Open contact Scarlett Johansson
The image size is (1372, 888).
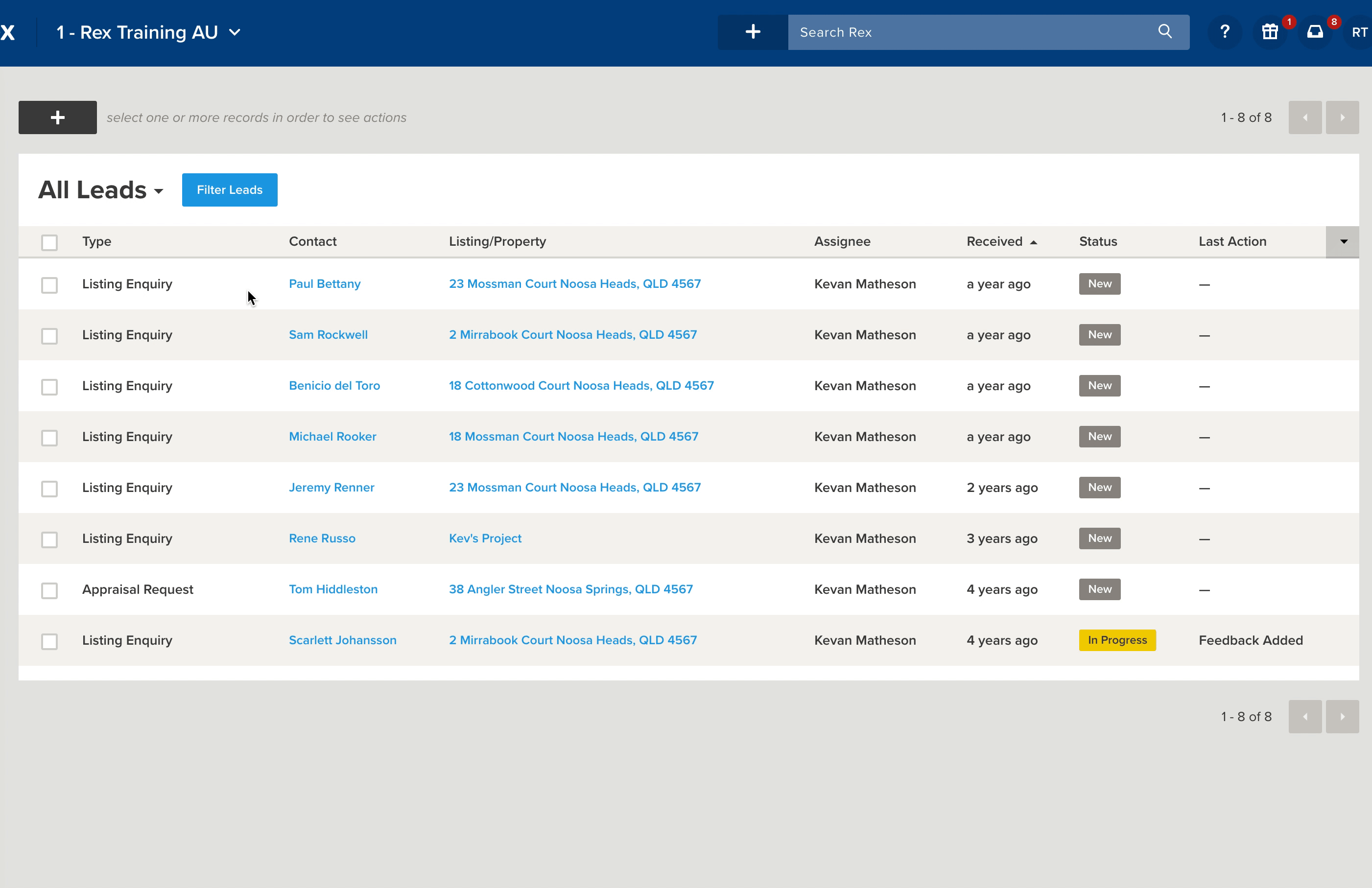(x=342, y=640)
